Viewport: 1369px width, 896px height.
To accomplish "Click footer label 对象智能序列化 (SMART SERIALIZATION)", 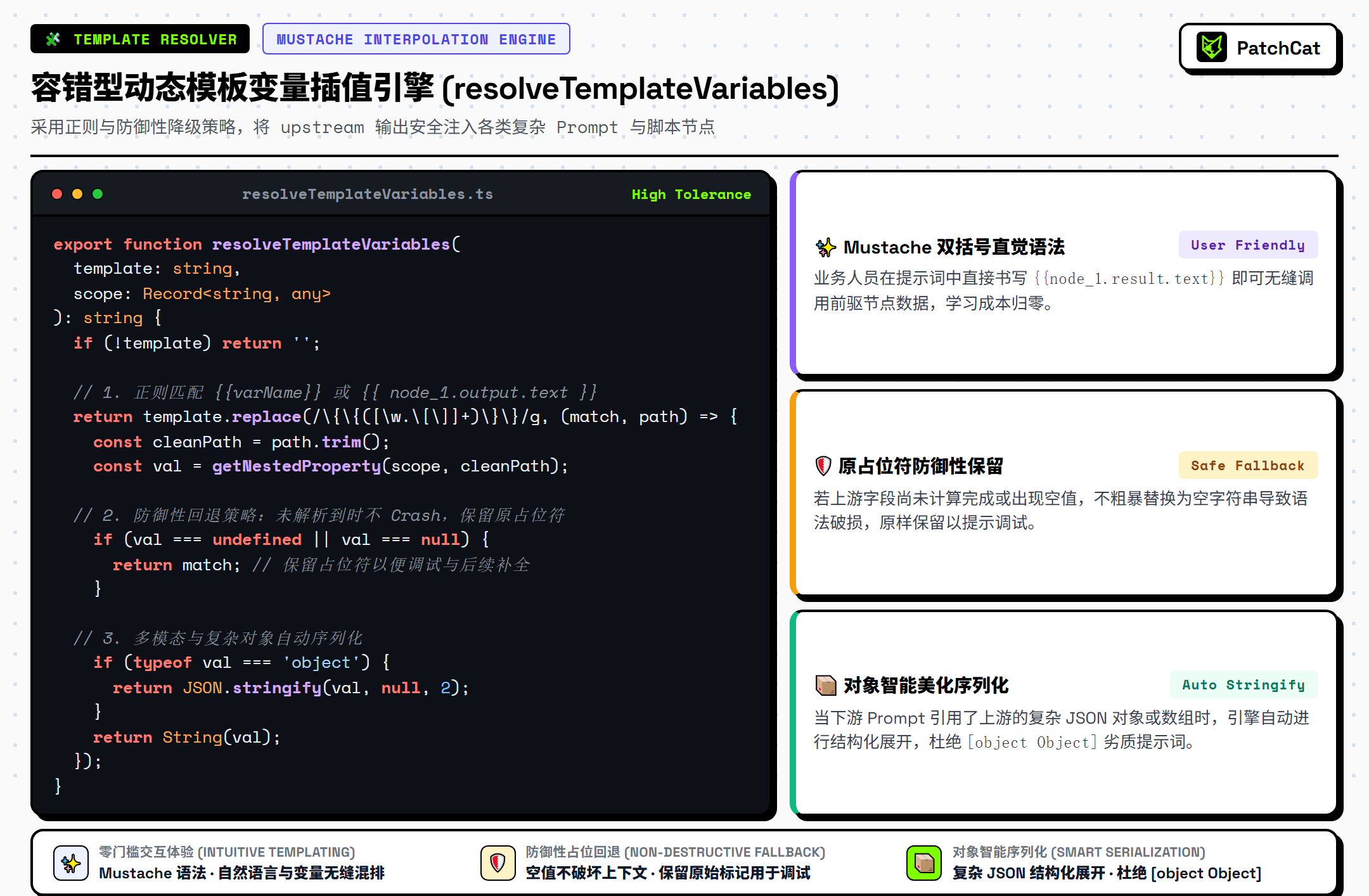I will [x=1079, y=852].
